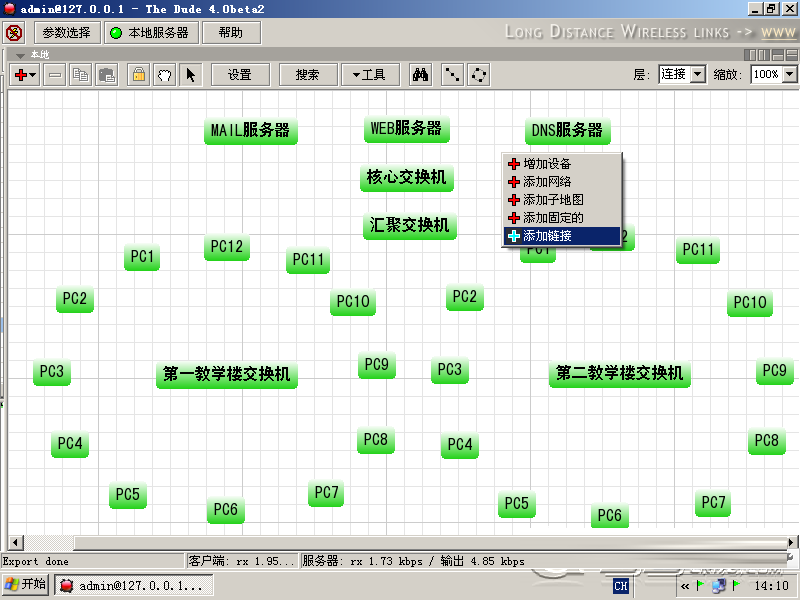This screenshot has width=800, height=600.
Task: Open the 帮助 help button
Action: click(x=231, y=33)
